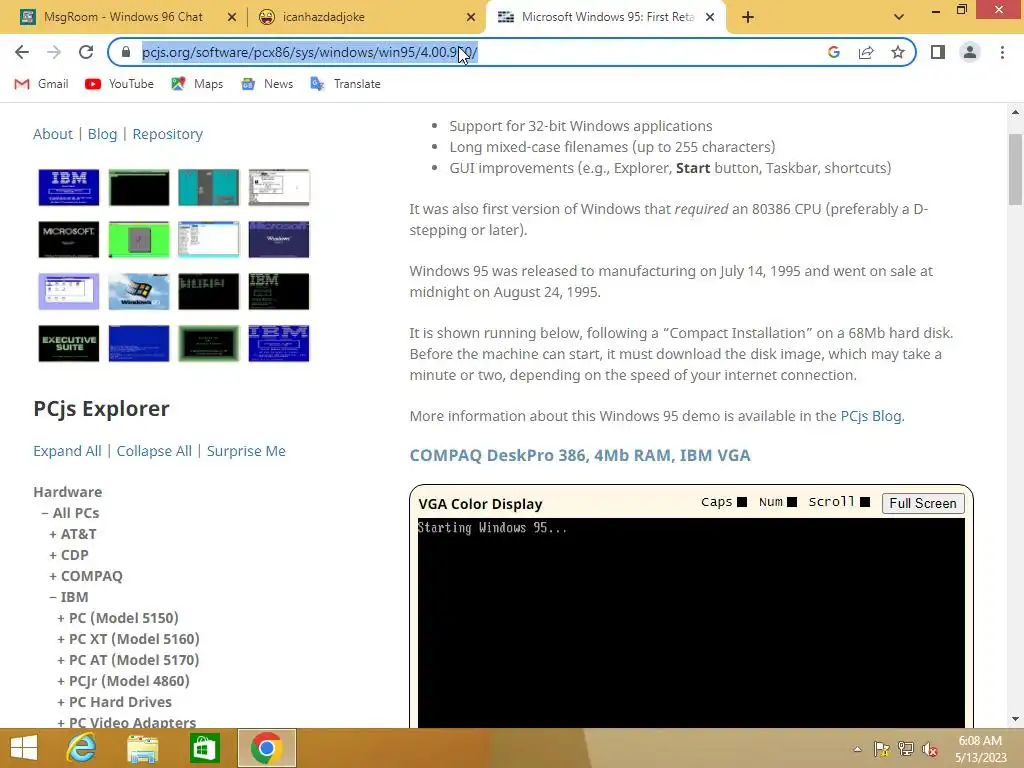The image size is (1024, 768).
Task: Open the Gmail bookmark
Action: coord(41,84)
